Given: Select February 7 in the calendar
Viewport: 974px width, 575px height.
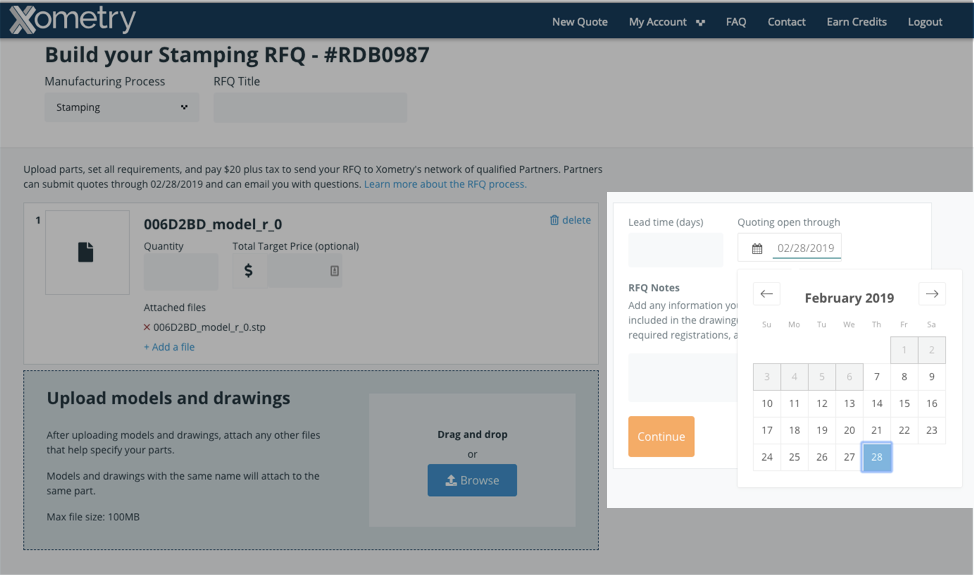Looking at the screenshot, I should [x=876, y=377].
